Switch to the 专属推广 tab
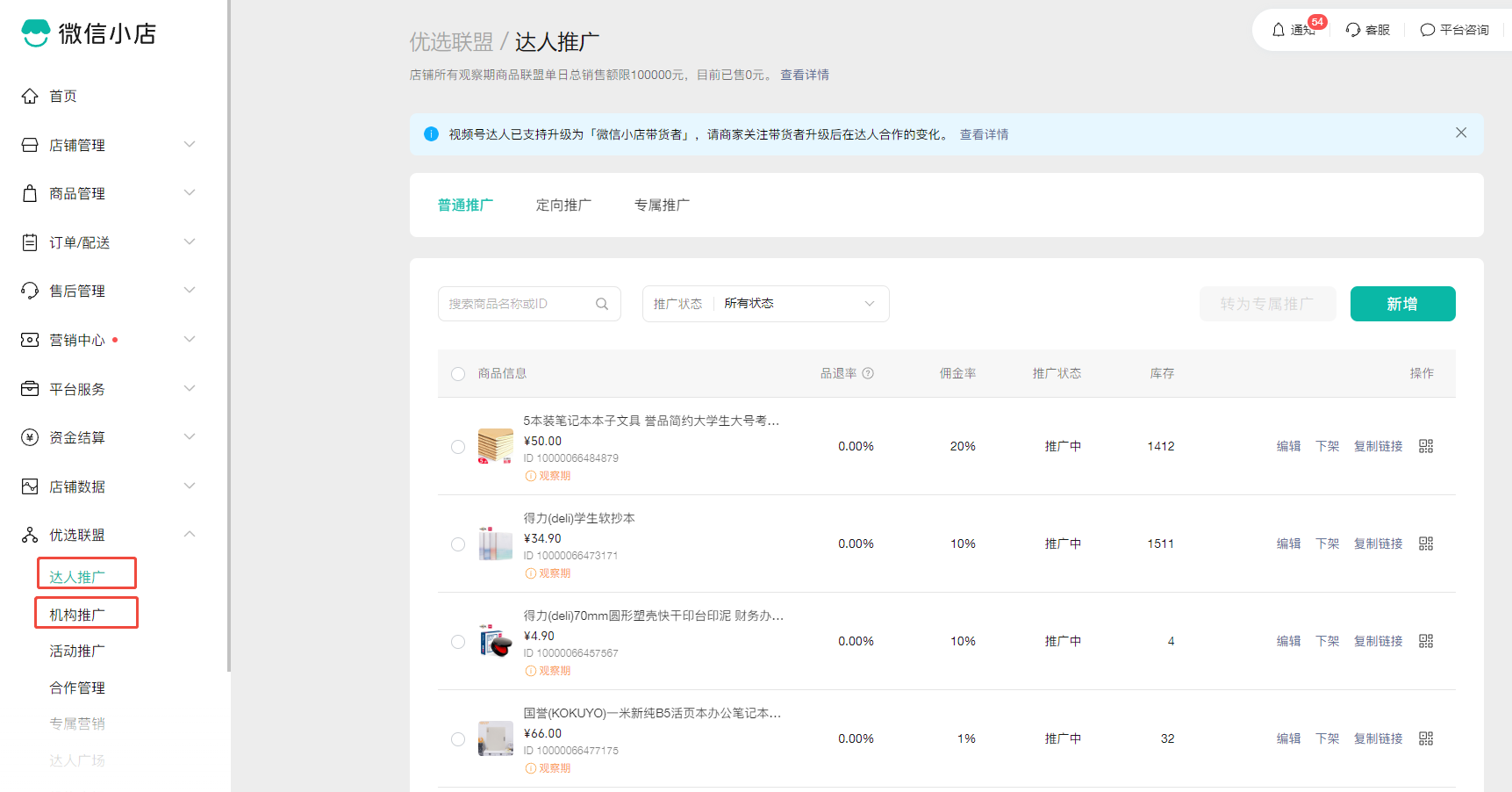 pos(662,205)
